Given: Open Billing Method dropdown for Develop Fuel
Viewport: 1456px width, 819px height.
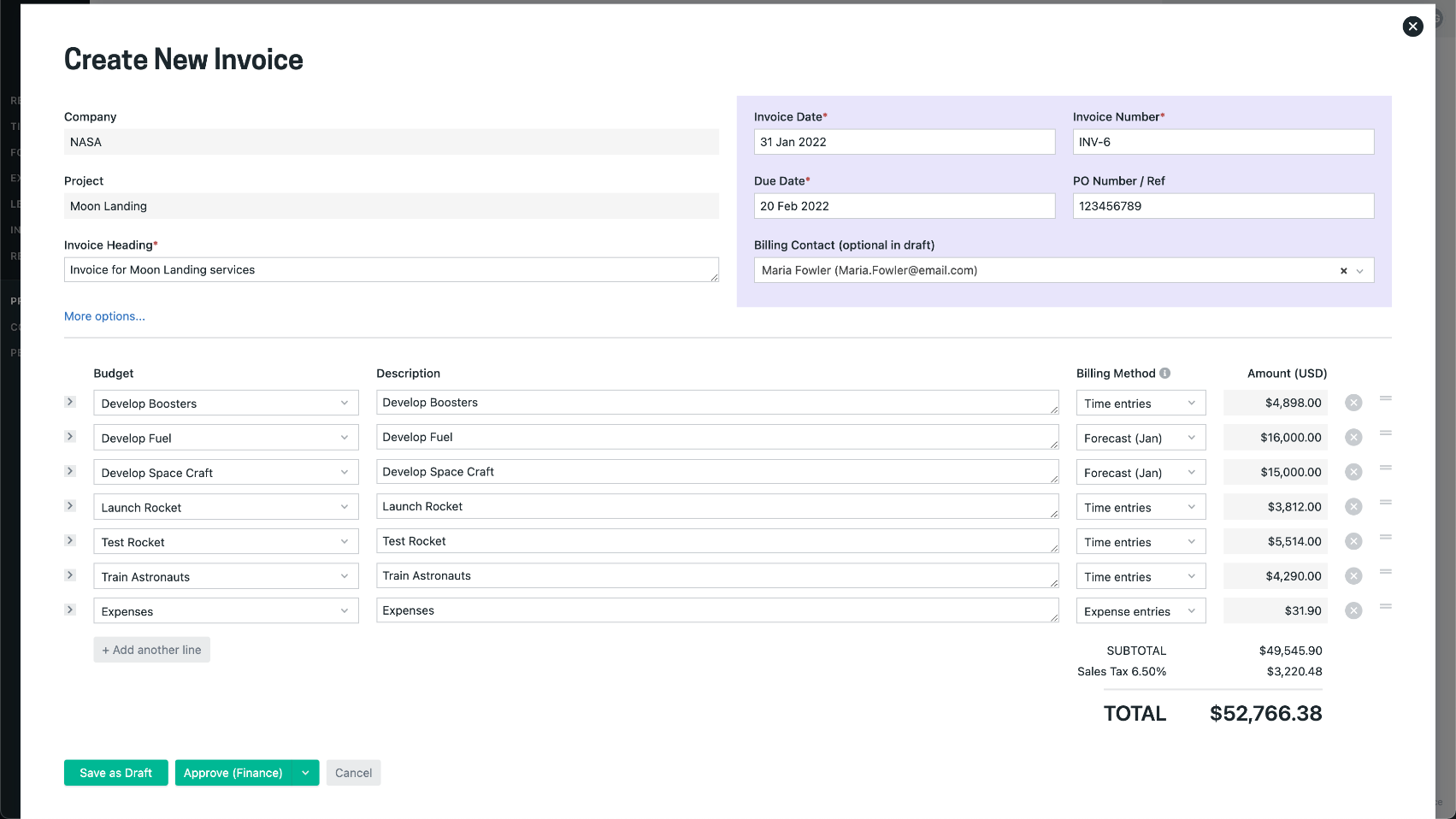Looking at the screenshot, I should [1140, 438].
